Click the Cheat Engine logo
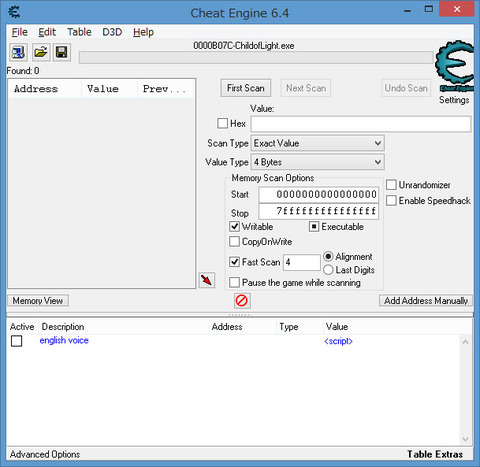 coord(455,66)
